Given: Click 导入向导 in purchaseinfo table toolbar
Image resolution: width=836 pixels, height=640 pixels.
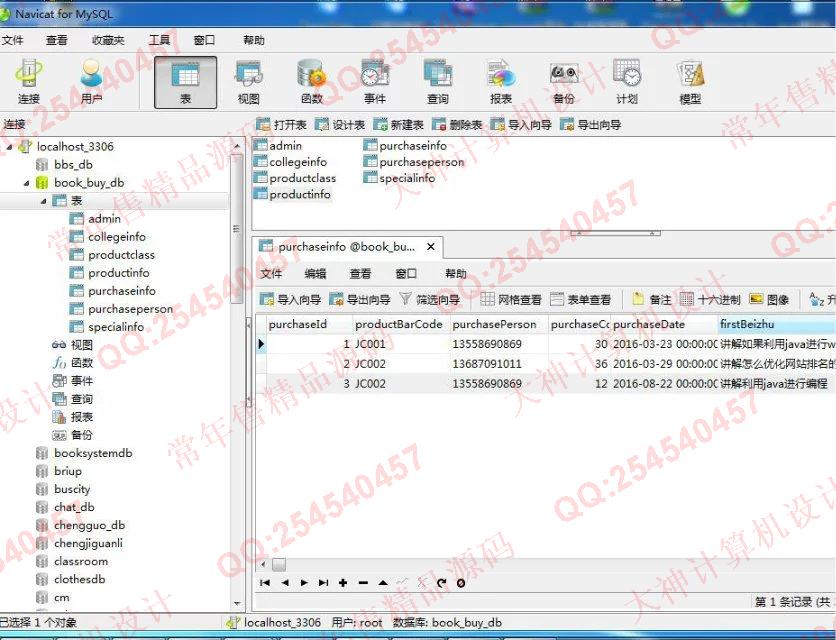Looking at the screenshot, I should click(x=290, y=300).
